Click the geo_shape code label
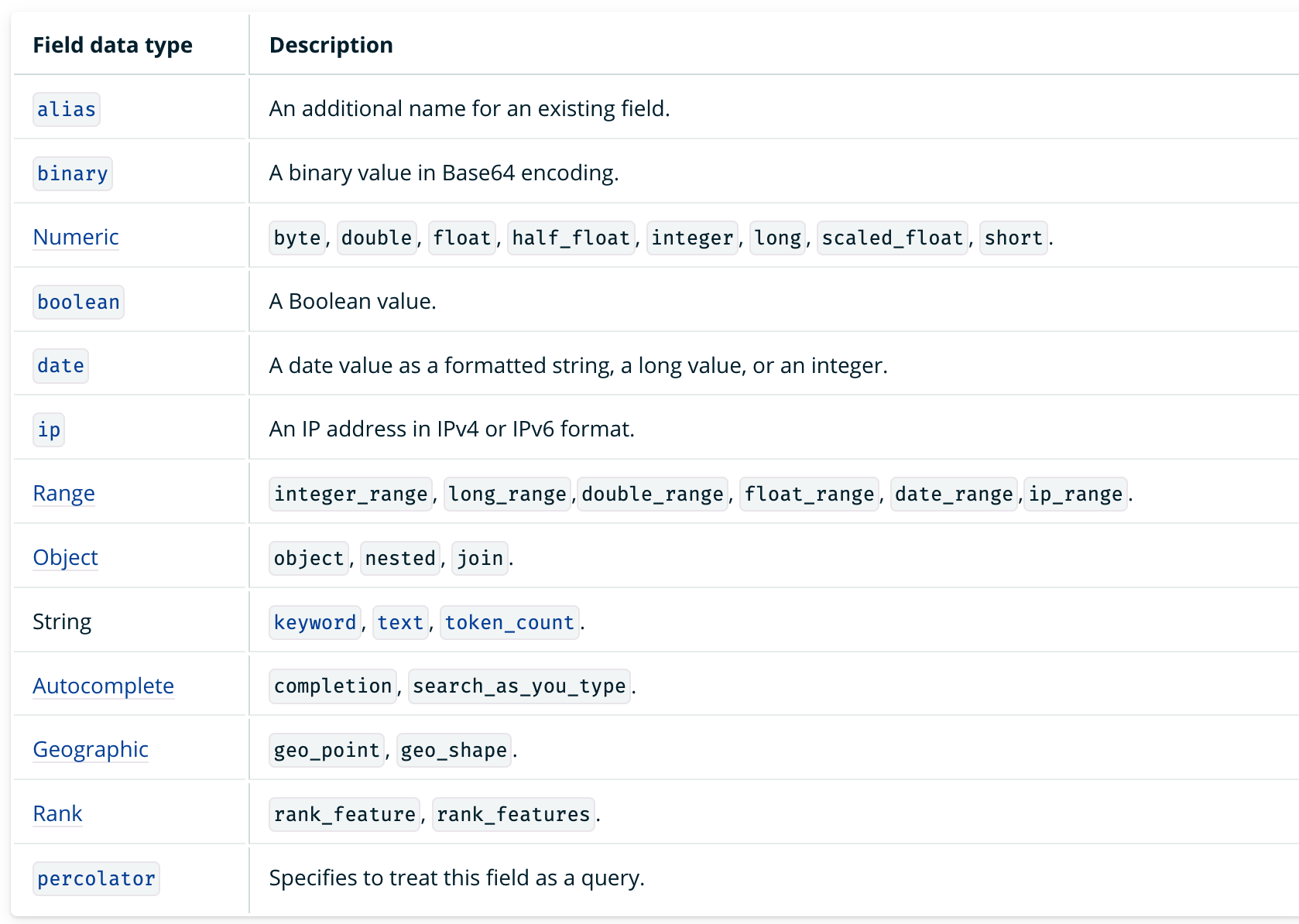Viewport: 1299px width, 924px height. pos(454,750)
